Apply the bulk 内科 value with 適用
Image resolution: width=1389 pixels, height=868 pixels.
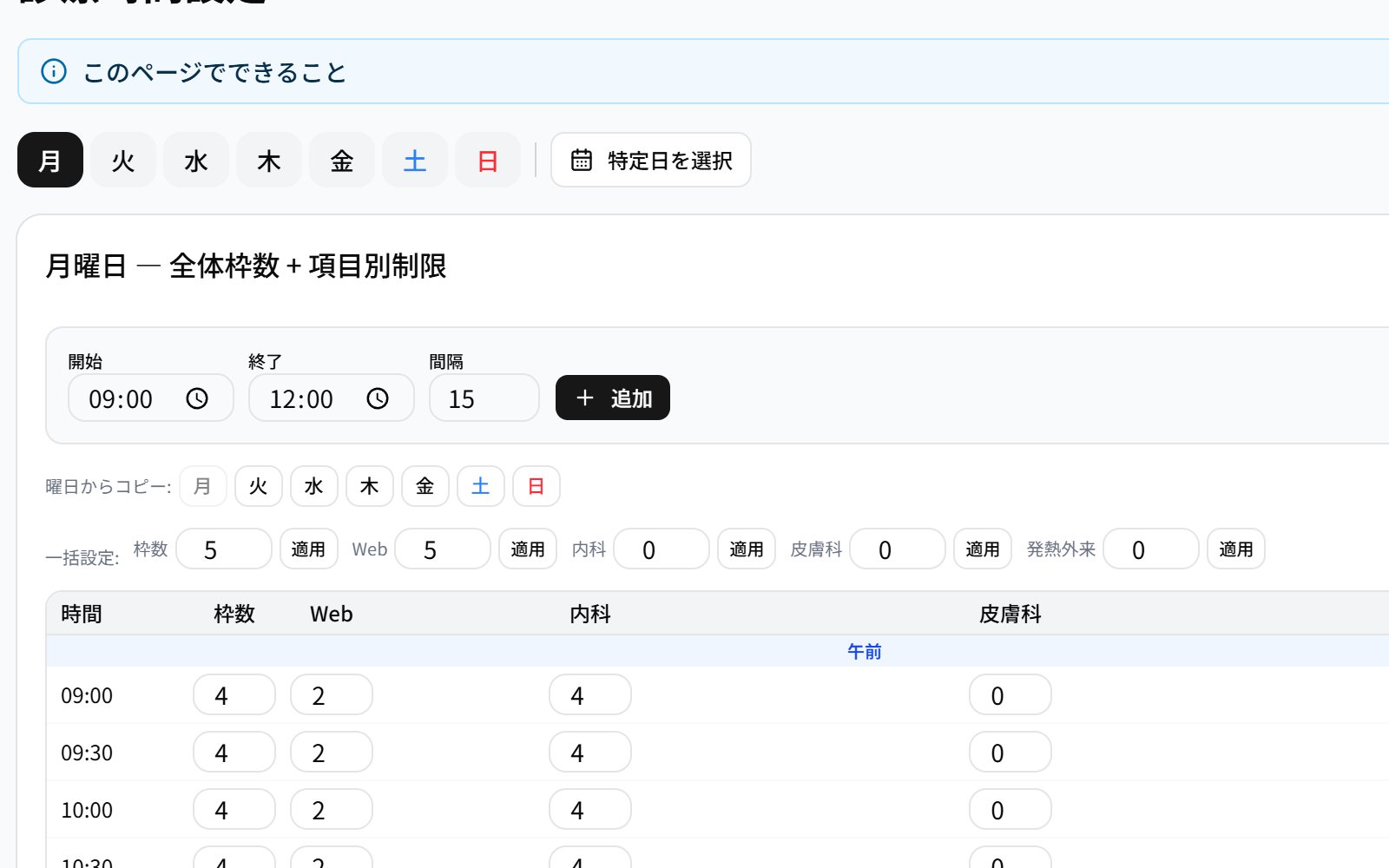click(747, 549)
